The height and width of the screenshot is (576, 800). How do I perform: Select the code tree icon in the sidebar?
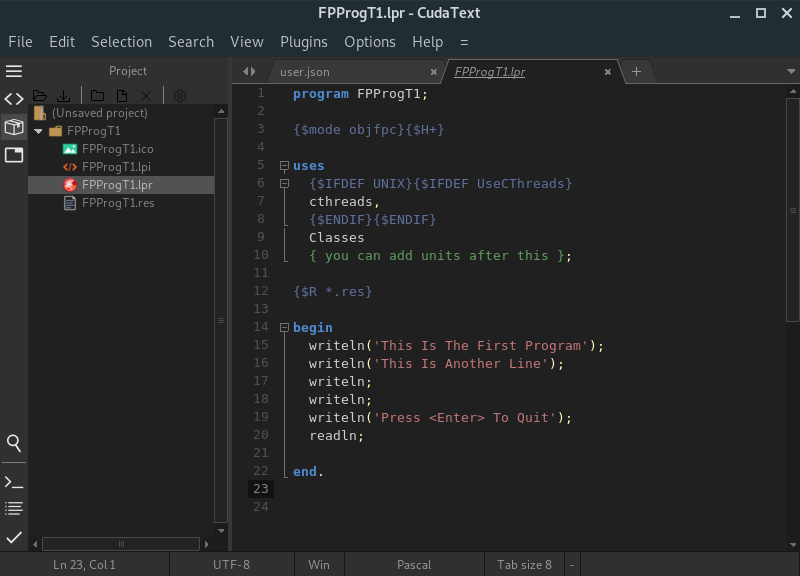[13, 98]
